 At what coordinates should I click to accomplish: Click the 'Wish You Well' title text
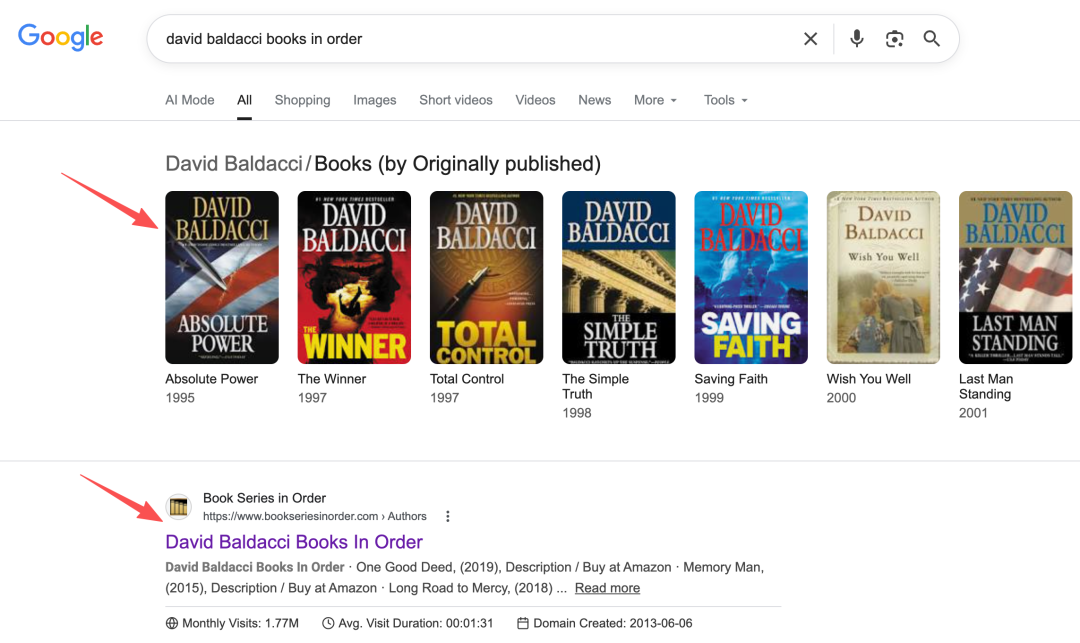869,379
